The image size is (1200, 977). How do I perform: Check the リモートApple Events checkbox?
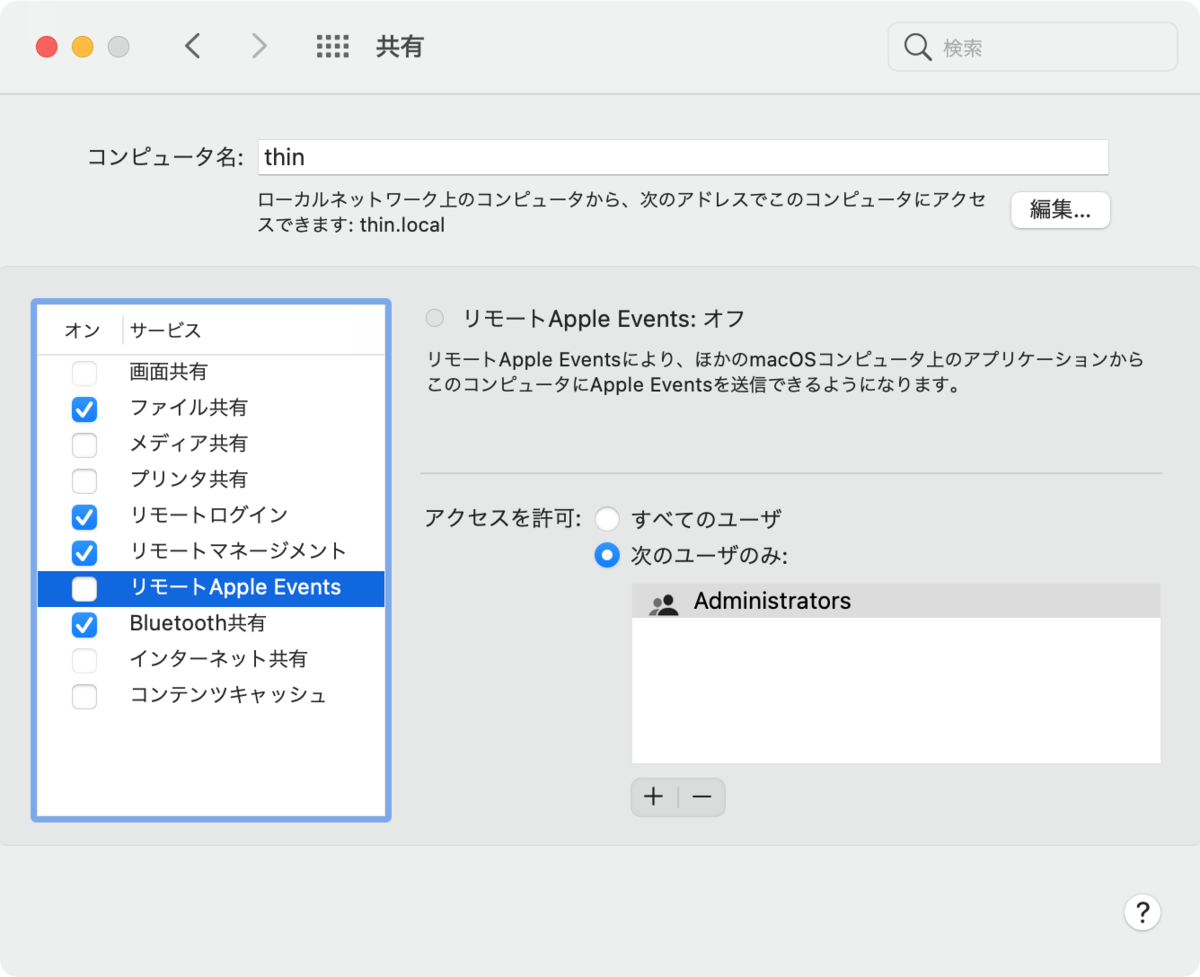(x=85, y=589)
